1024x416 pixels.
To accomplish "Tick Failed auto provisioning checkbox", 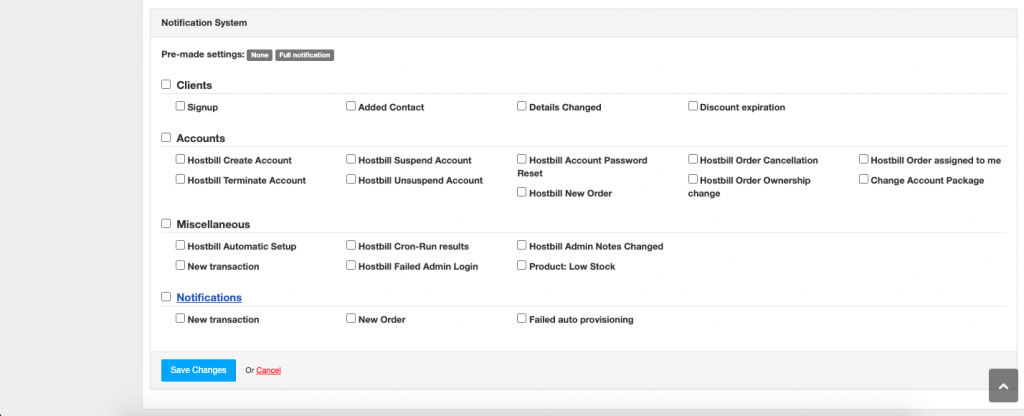I will 522,318.
